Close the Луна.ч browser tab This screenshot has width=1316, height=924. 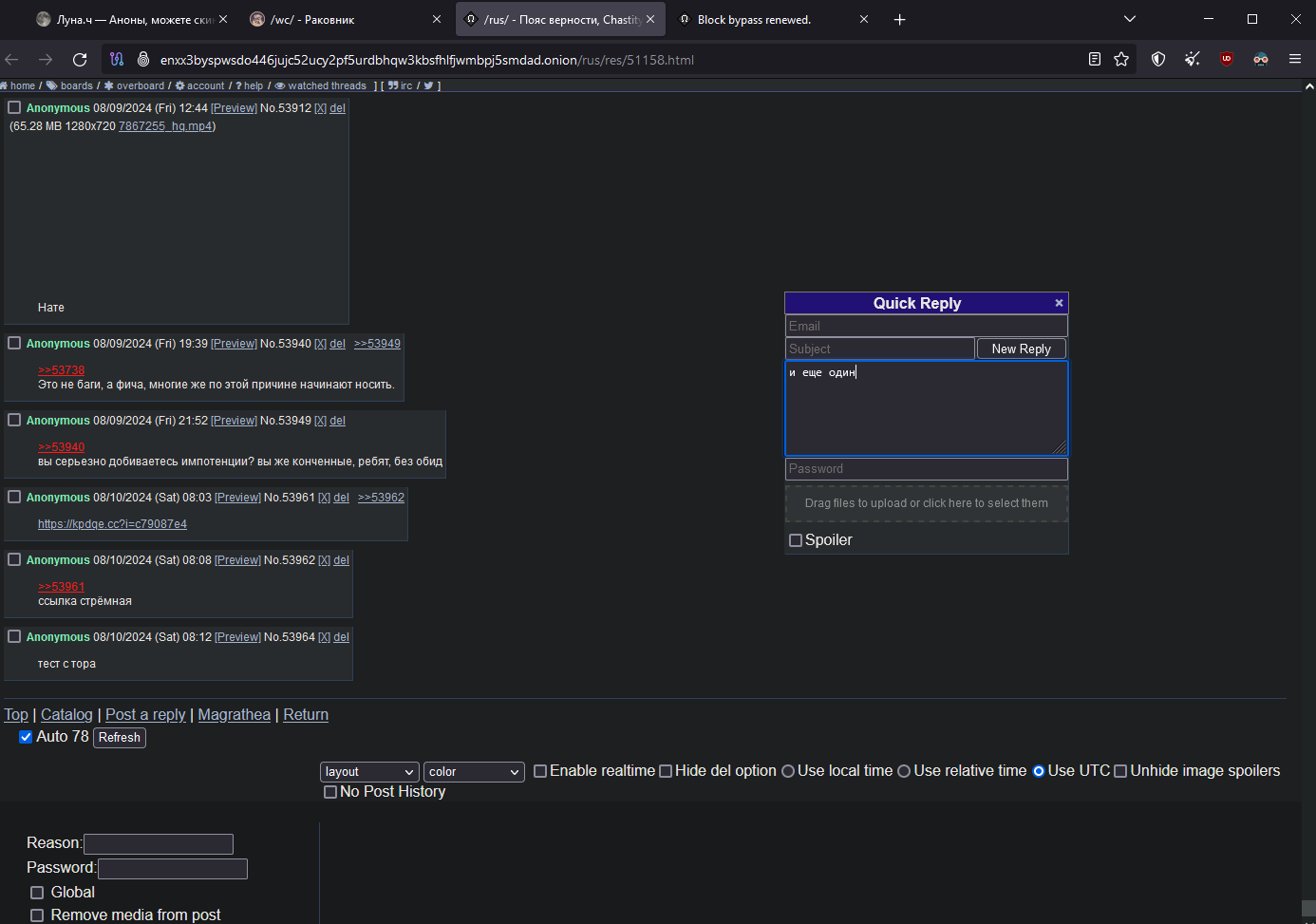pos(223,19)
